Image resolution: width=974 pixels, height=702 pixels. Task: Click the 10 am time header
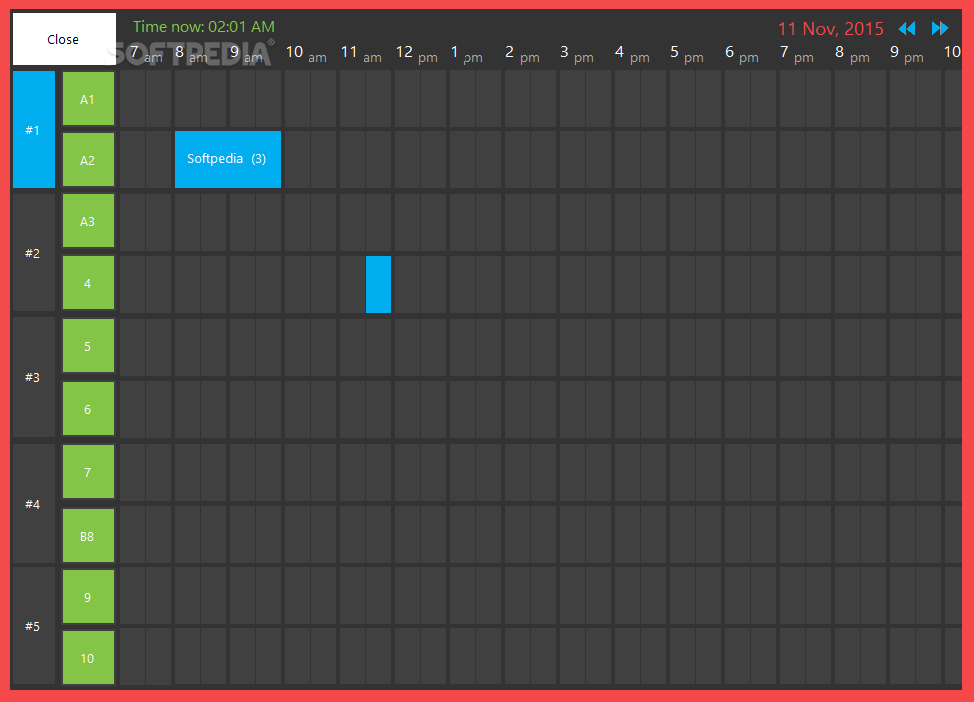click(x=306, y=54)
